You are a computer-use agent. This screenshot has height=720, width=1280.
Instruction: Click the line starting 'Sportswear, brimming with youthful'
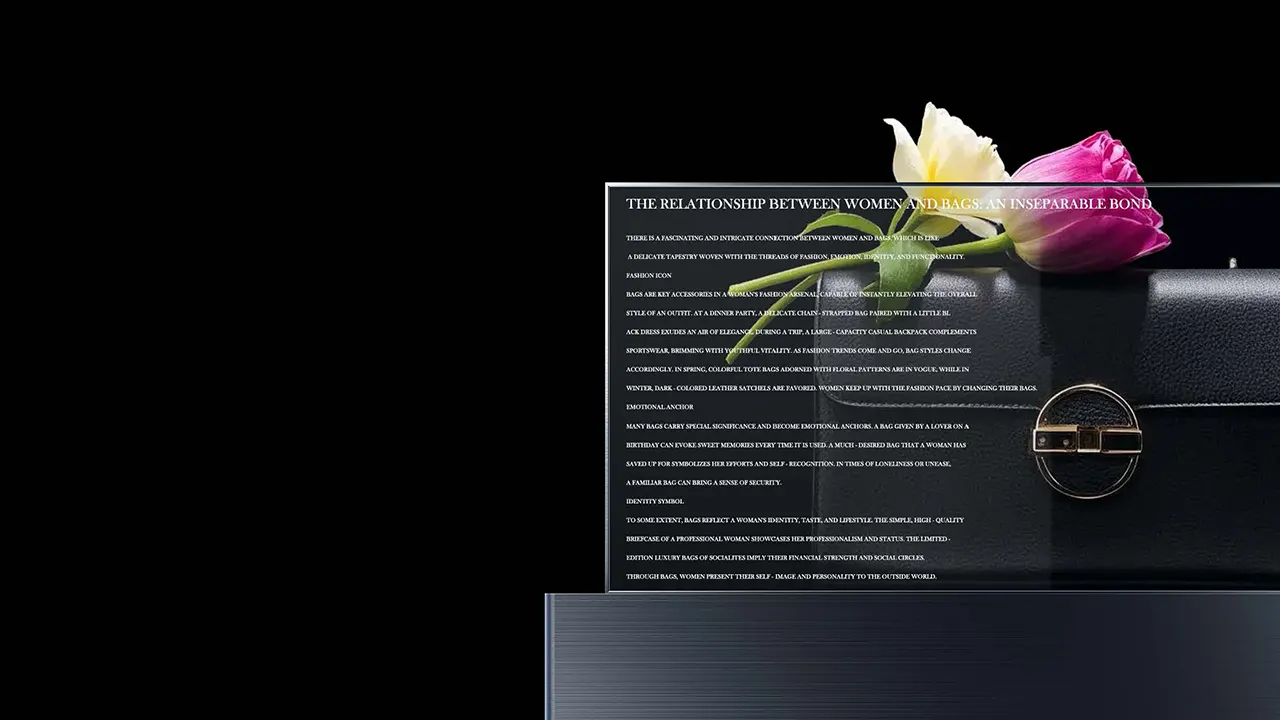798,351
